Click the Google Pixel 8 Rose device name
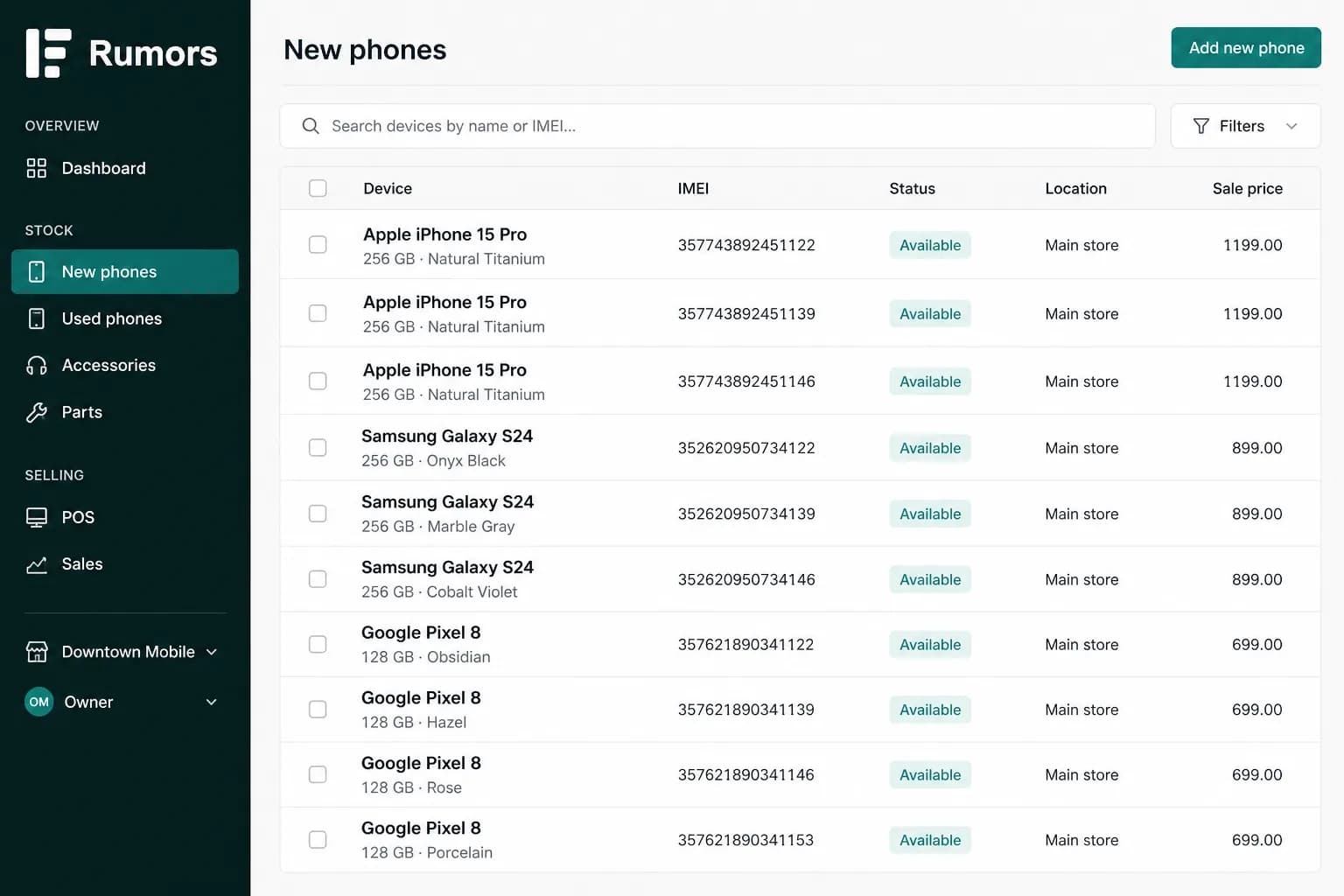The image size is (1344, 896). [421, 763]
